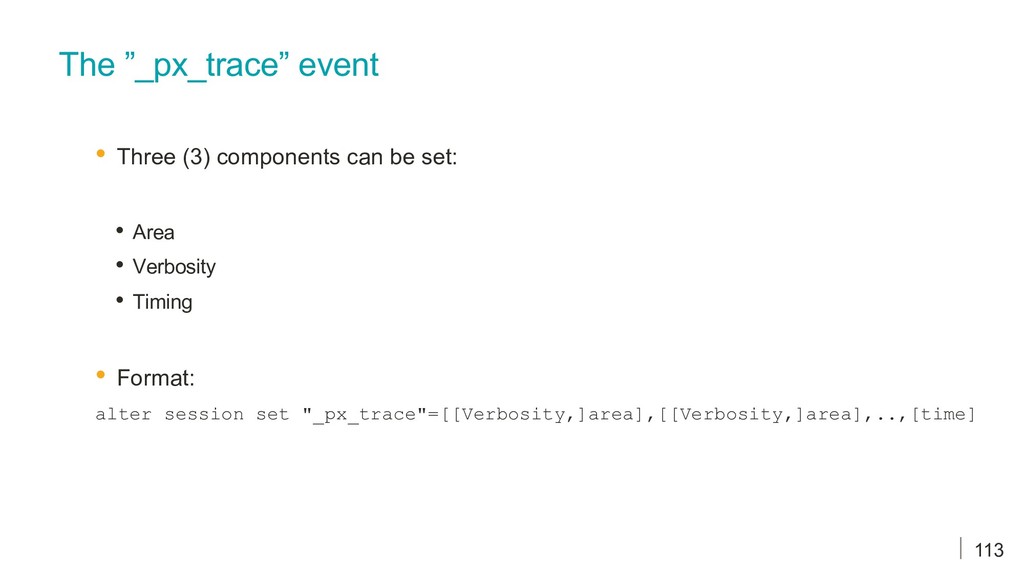The height and width of the screenshot is (576, 1024).
Task: Click the slide title "_px_trace" event
Action: (x=219, y=65)
